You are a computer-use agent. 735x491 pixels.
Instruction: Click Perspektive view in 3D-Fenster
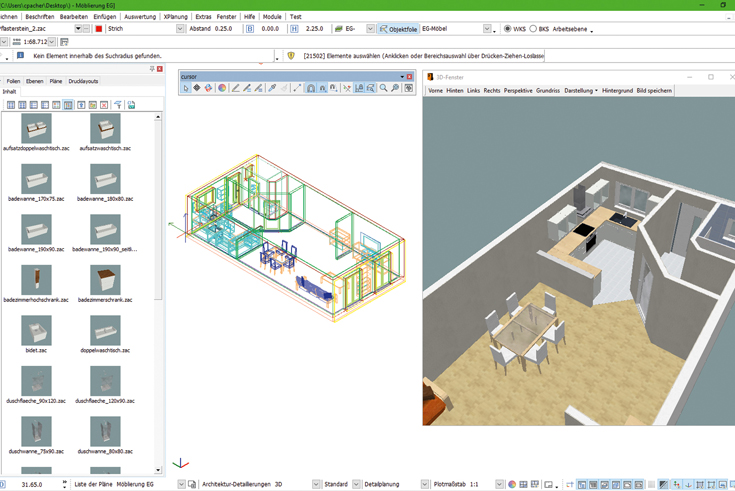[x=518, y=91]
